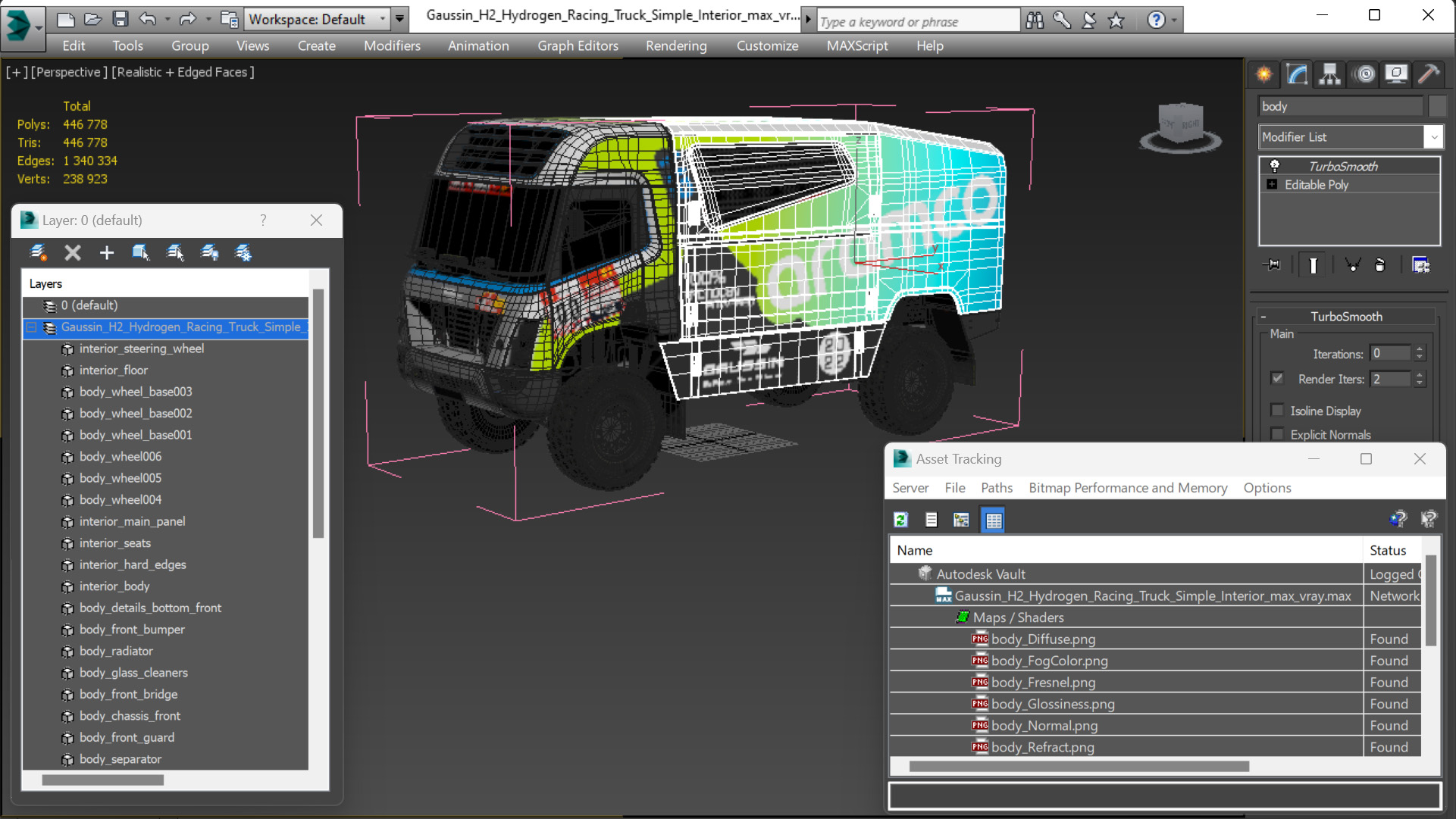Click Create New Layer icon
The height and width of the screenshot is (819, 1456).
pyautogui.click(x=38, y=253)
